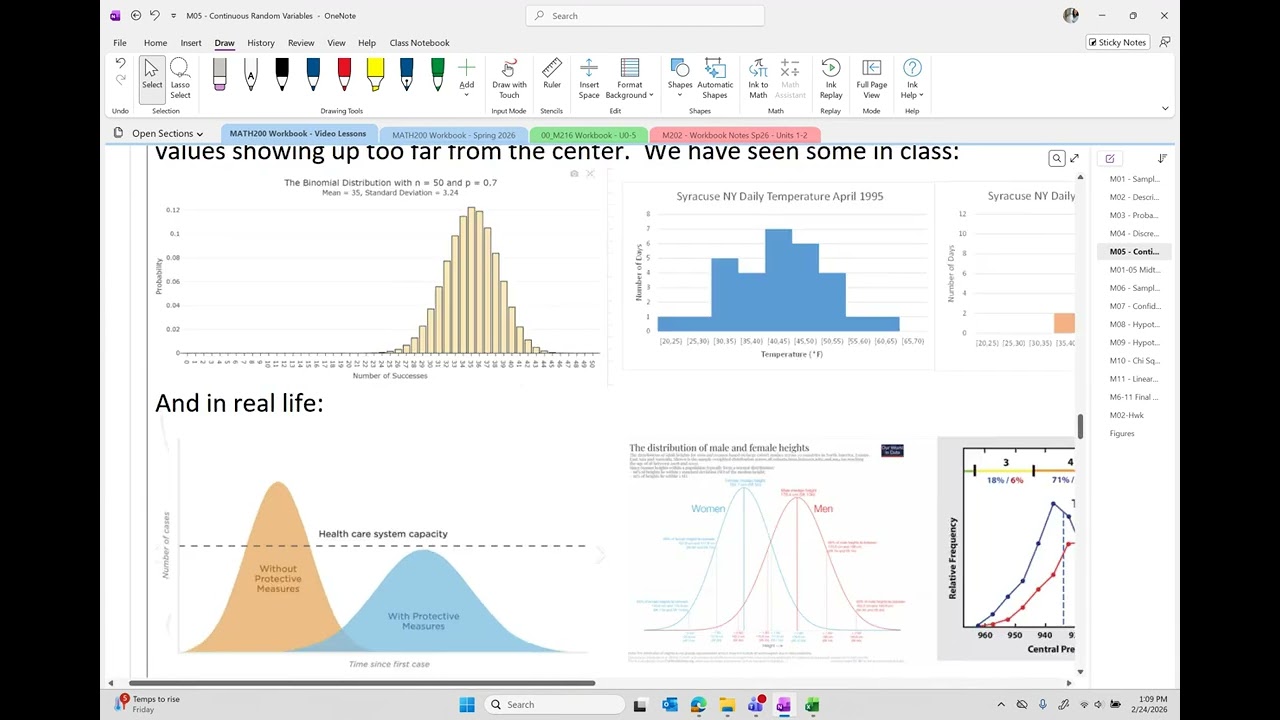Open the Ink Help dropdown

(912, 78)
